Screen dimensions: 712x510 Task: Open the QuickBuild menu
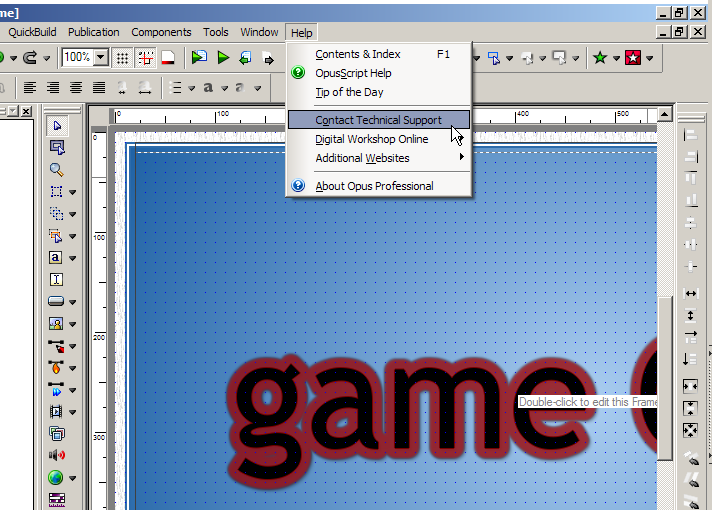(32, 32)
